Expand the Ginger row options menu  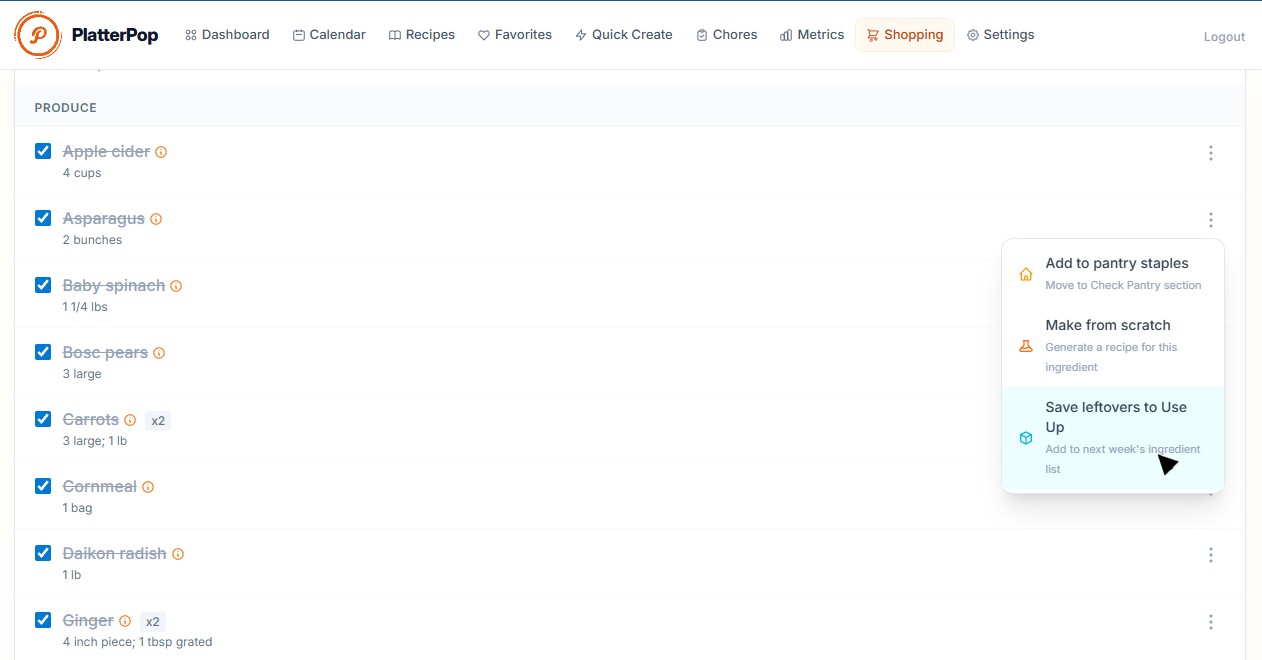pyautogui.click(x=1210, y=622)
